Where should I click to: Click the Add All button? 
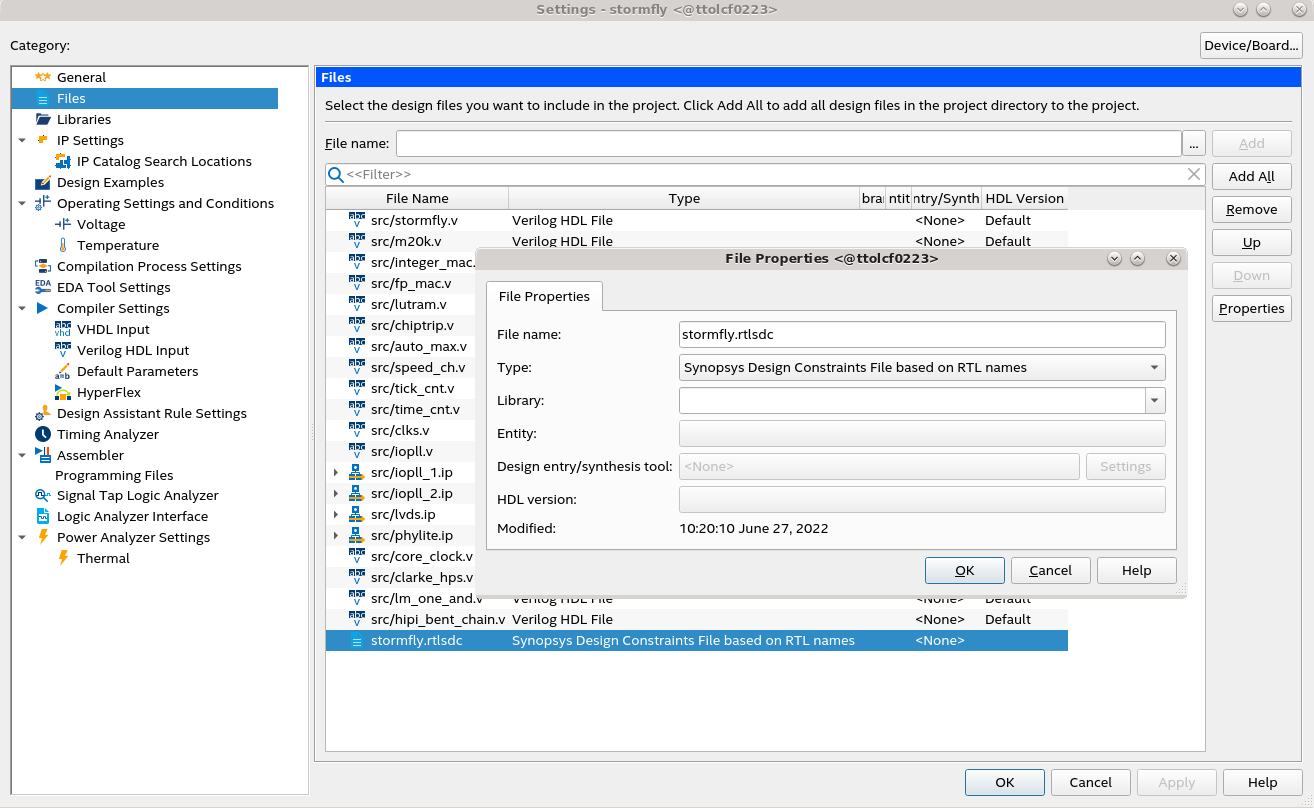click(x=1251, y=176)
